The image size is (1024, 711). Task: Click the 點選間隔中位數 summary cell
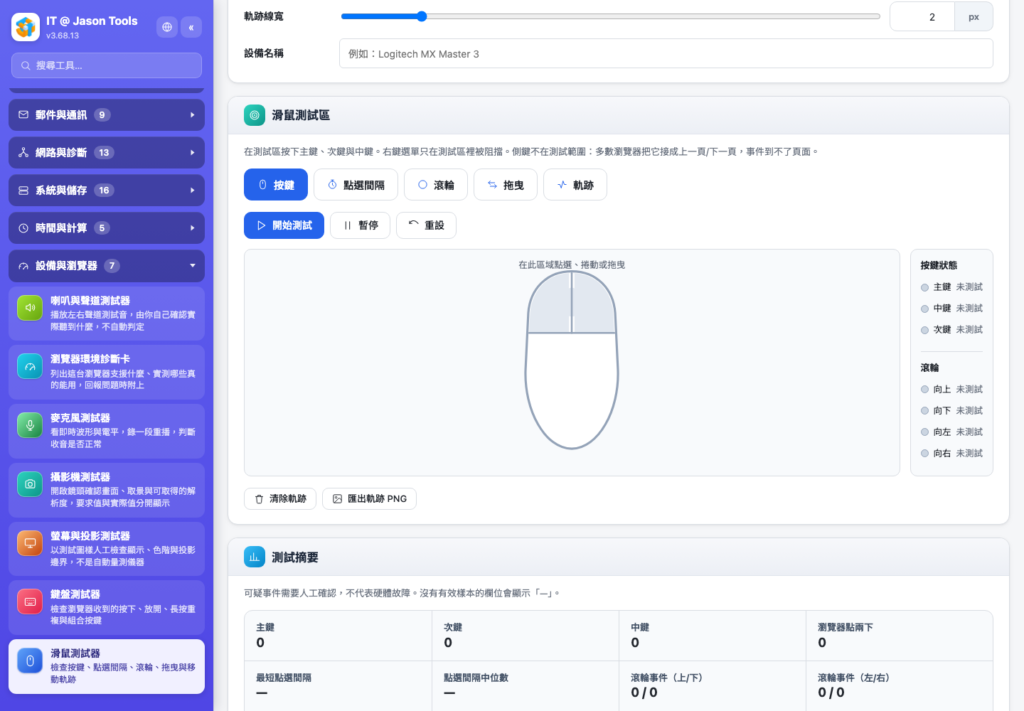click(x=525, y=686)
